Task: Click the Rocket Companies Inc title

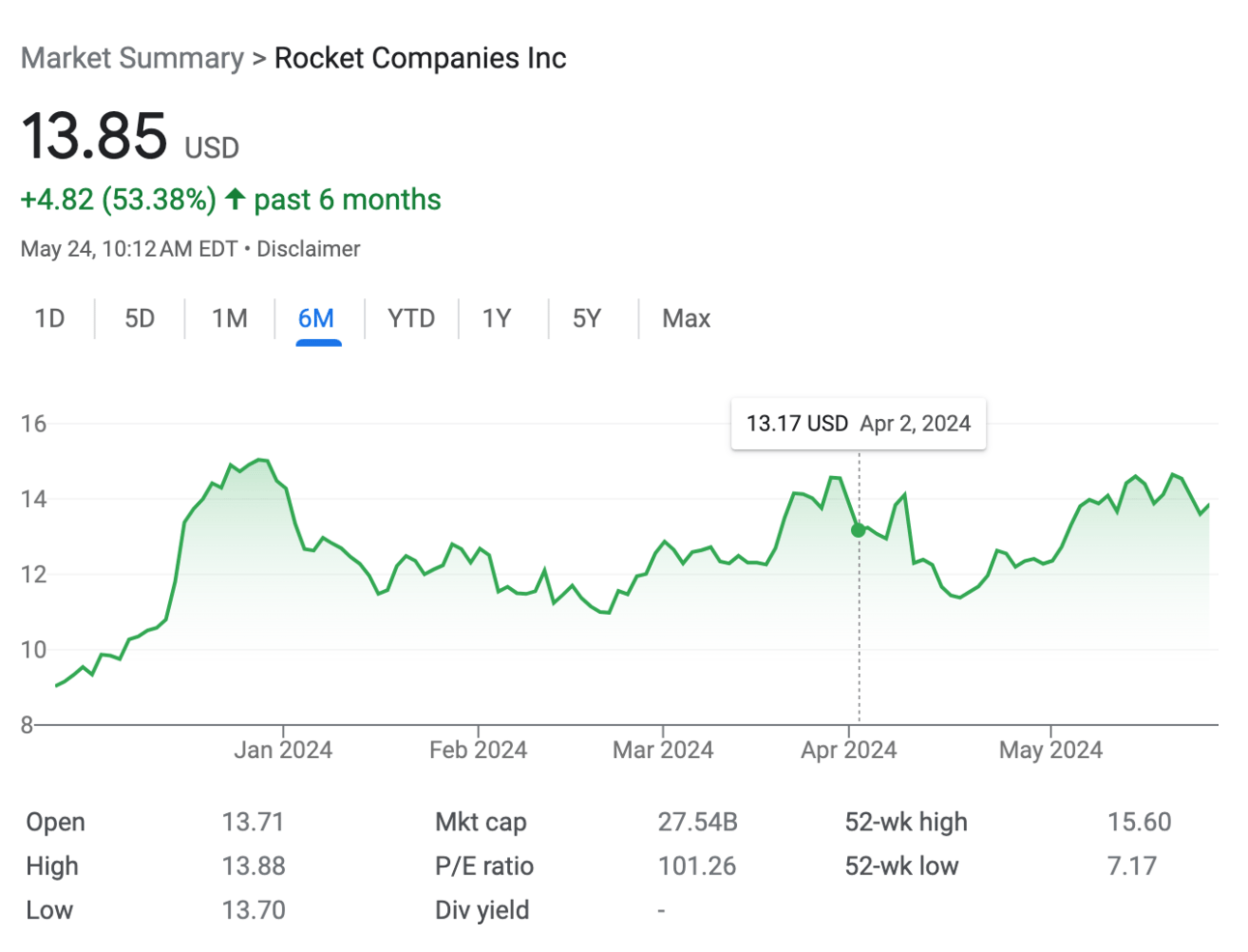Action: click(420, 58)
